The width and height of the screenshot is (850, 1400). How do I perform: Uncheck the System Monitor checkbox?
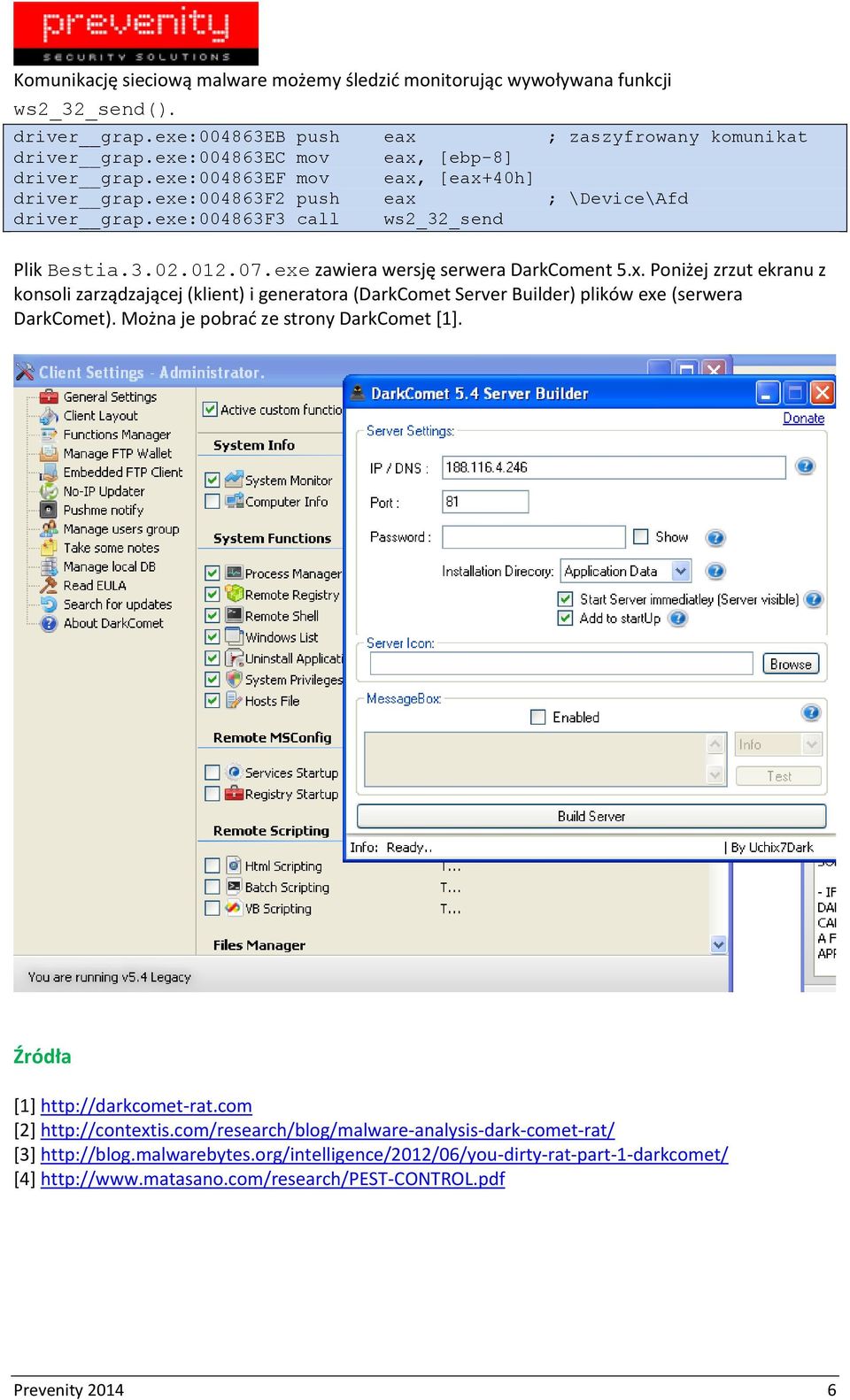pyautogui.click(x=212, y=480)
